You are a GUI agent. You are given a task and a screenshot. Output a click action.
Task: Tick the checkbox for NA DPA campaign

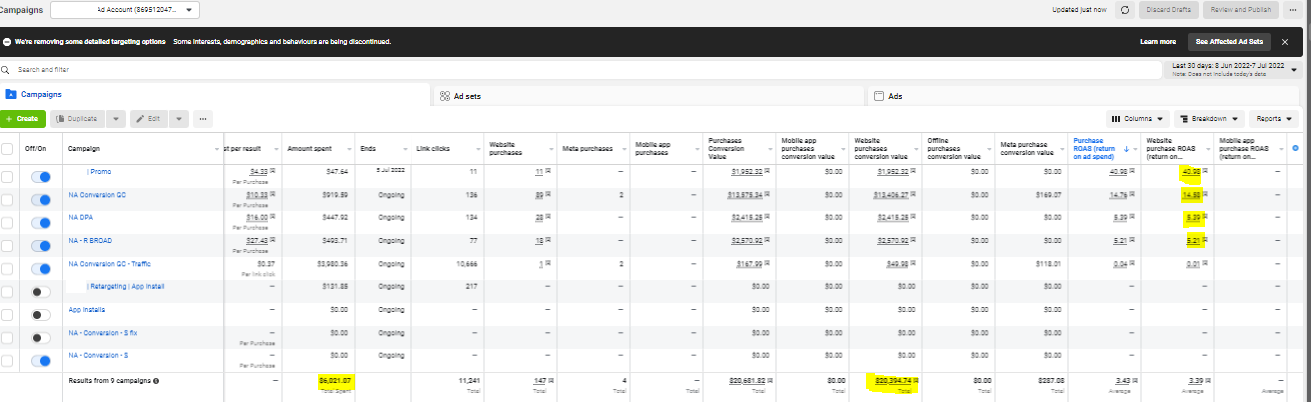pos(9,221)
